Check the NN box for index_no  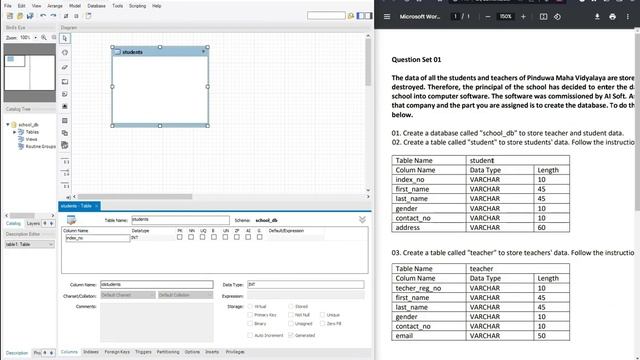[x=191, y=237]
